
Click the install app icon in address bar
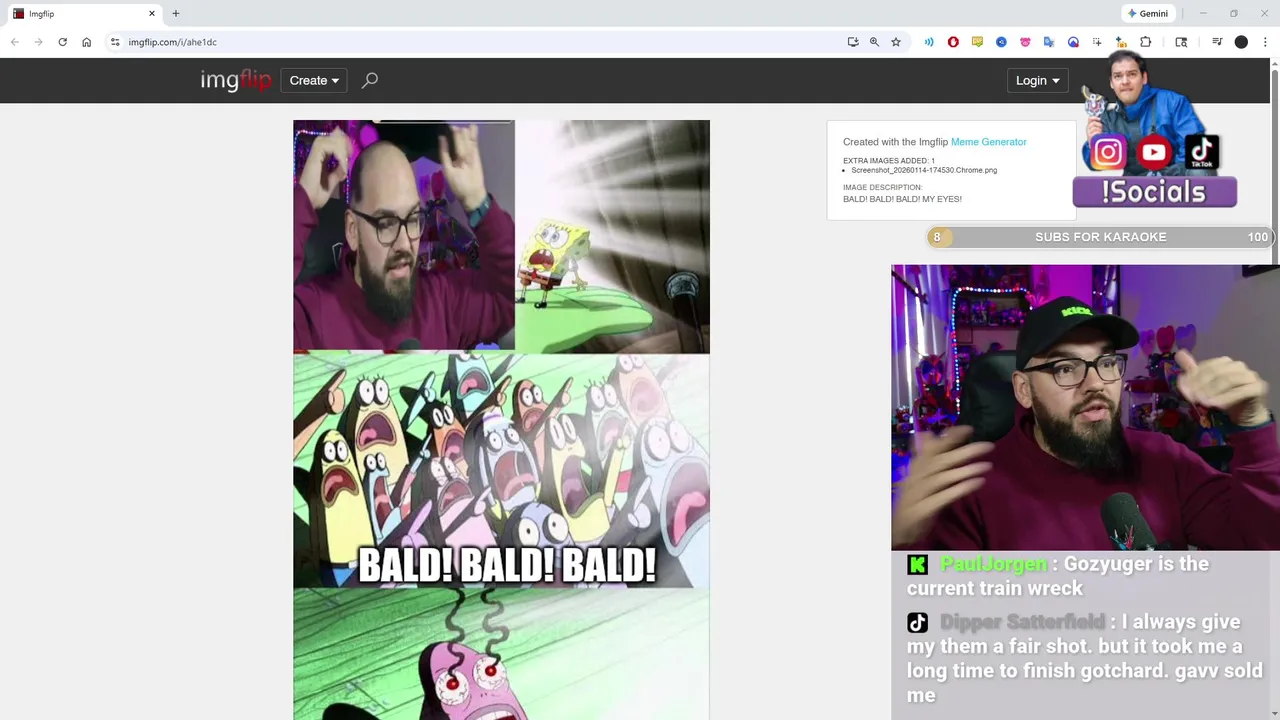[852, 42]
